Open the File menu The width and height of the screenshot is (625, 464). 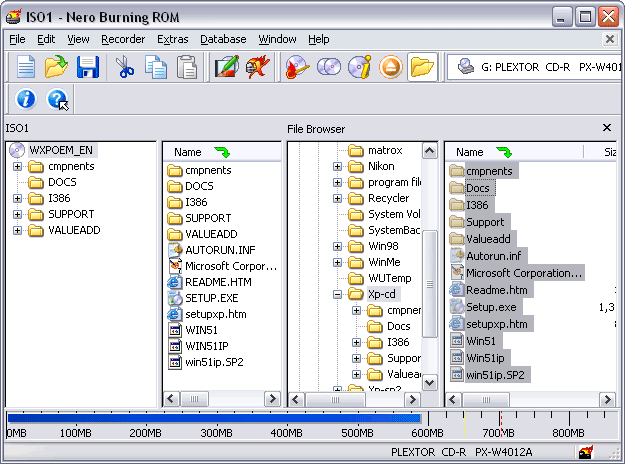pyautogui.click(x=17, y=39)
